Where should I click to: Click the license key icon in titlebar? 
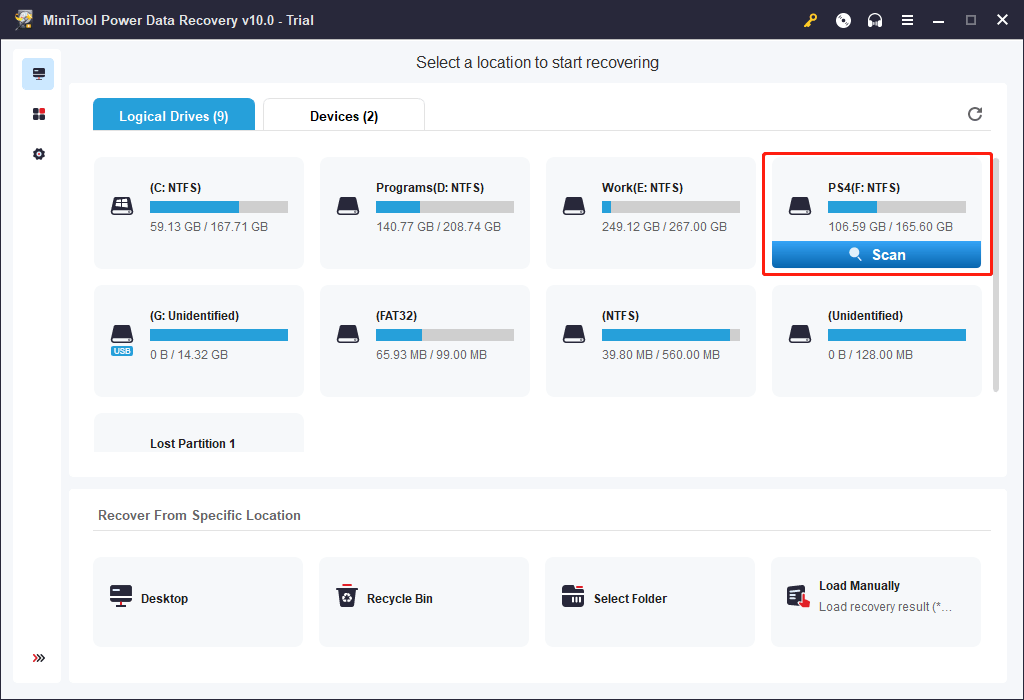tap(810, 19)
